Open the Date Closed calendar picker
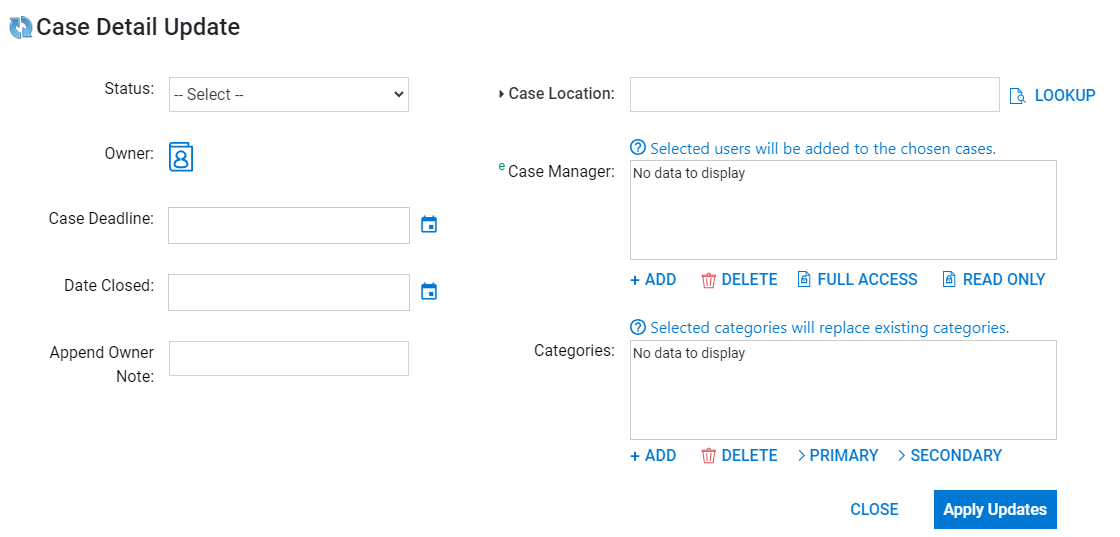Image resolution: width=1120 pixels, height=537 pixels. click(x=429, y=291)
